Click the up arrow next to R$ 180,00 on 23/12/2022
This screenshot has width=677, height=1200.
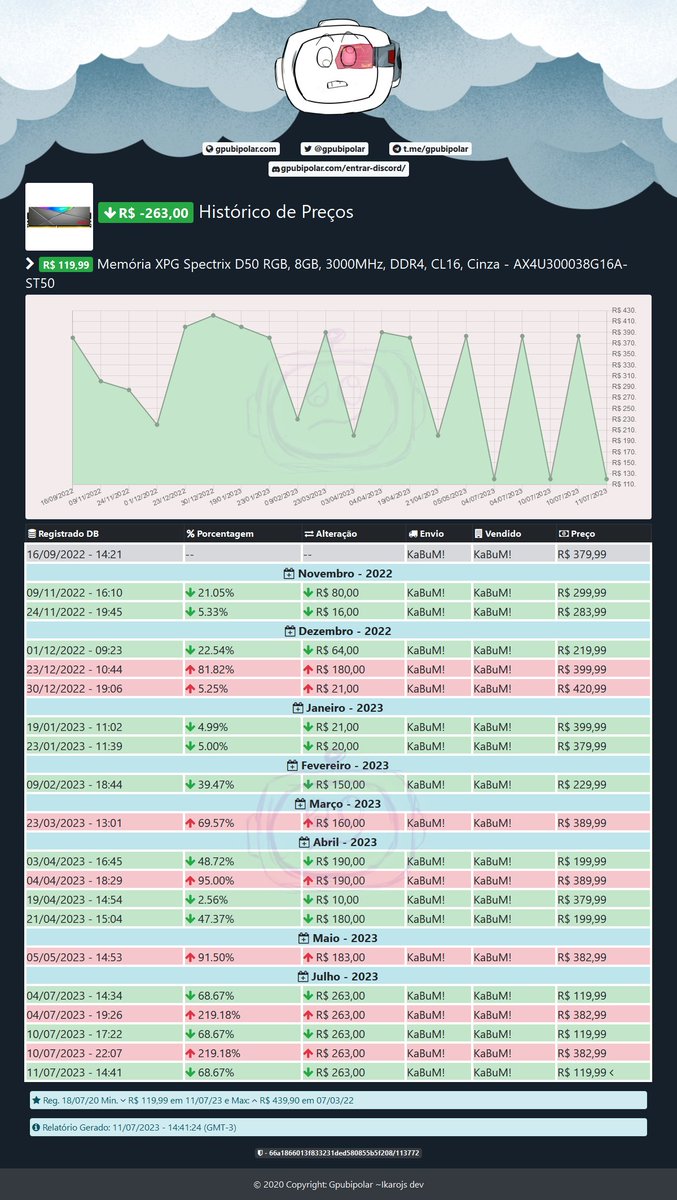coord(309,669)
